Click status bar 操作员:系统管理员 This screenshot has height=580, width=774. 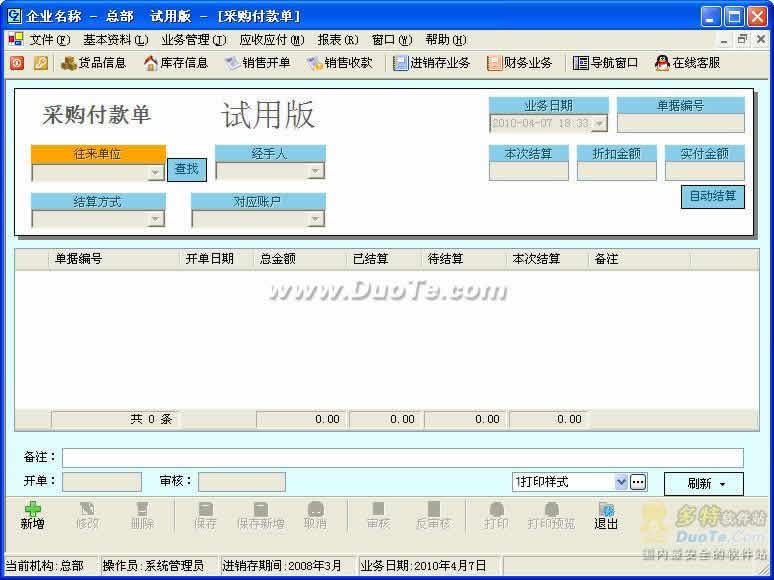[x=157, y=566]
